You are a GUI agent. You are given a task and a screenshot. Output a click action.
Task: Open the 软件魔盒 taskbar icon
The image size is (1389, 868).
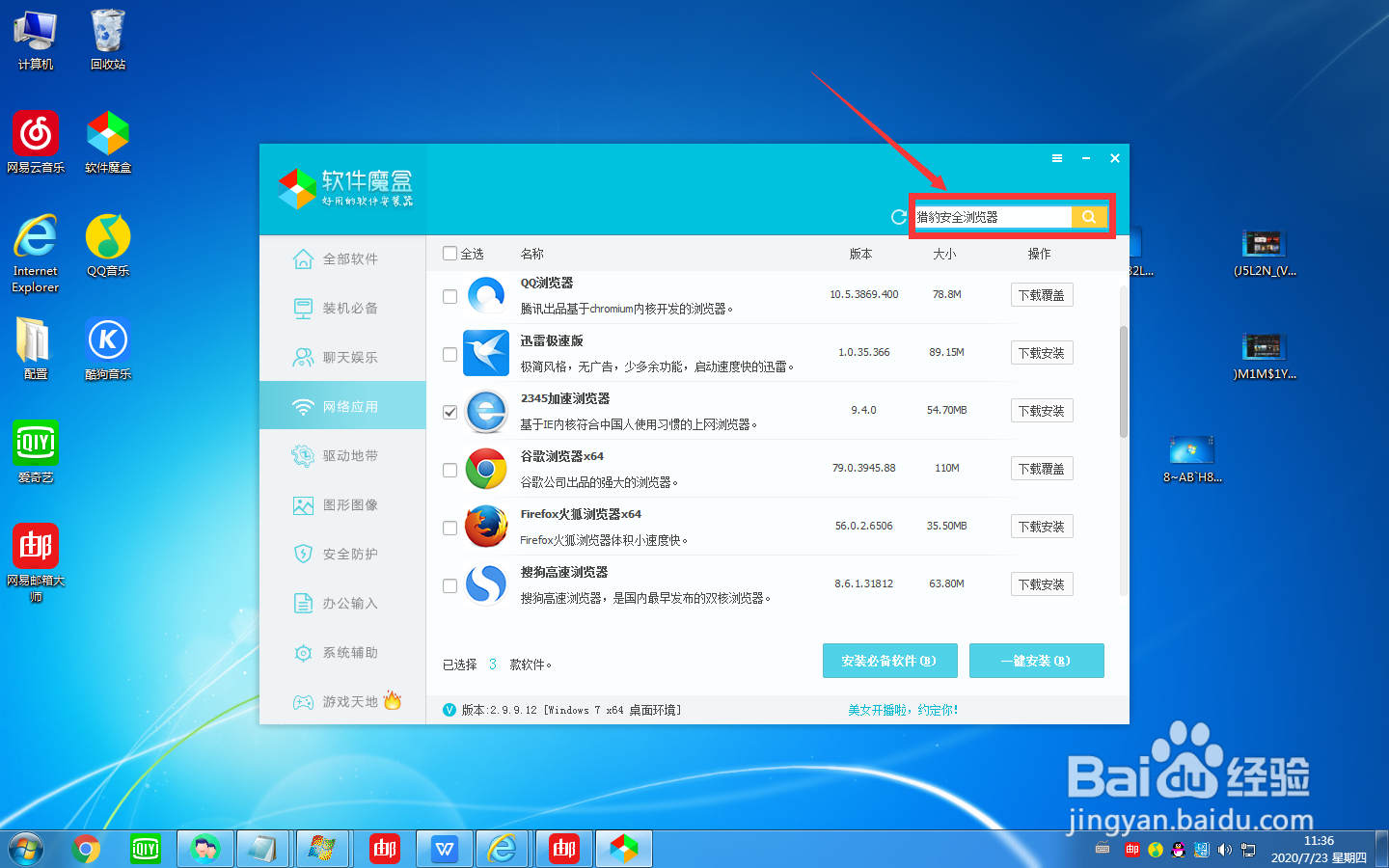tap(624, 850)
